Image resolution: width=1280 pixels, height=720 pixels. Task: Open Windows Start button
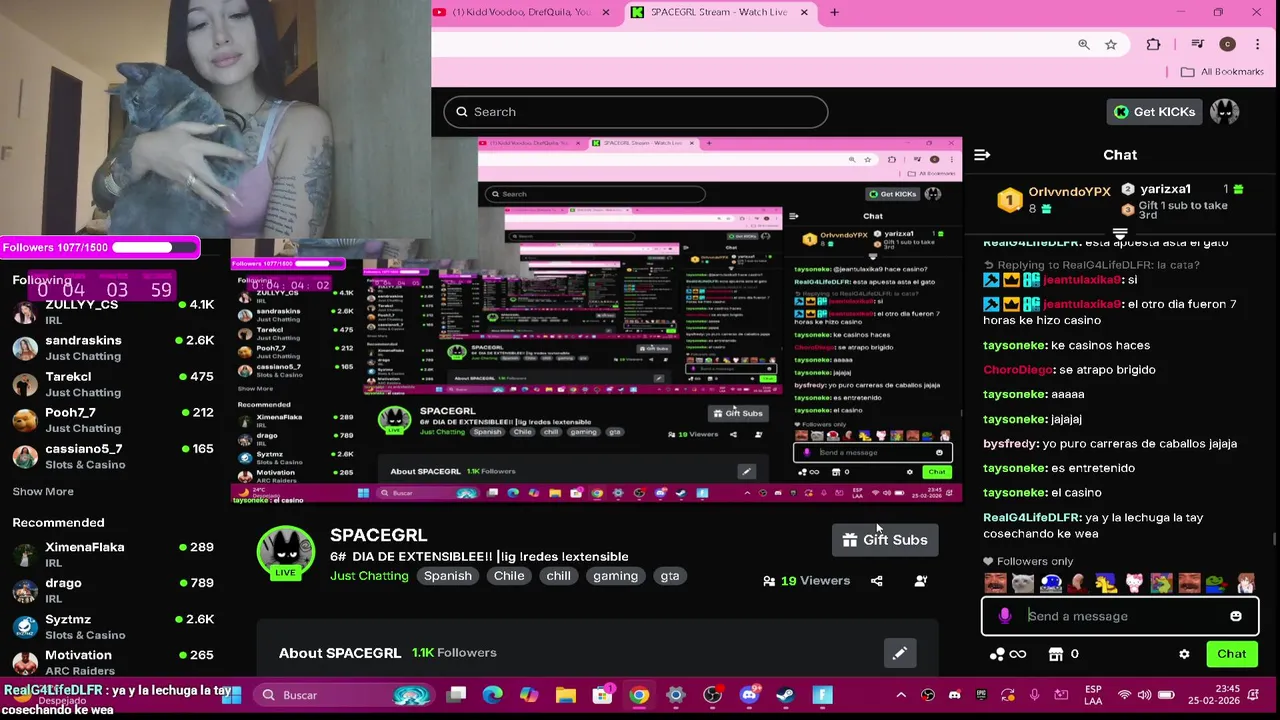[232, 695]
